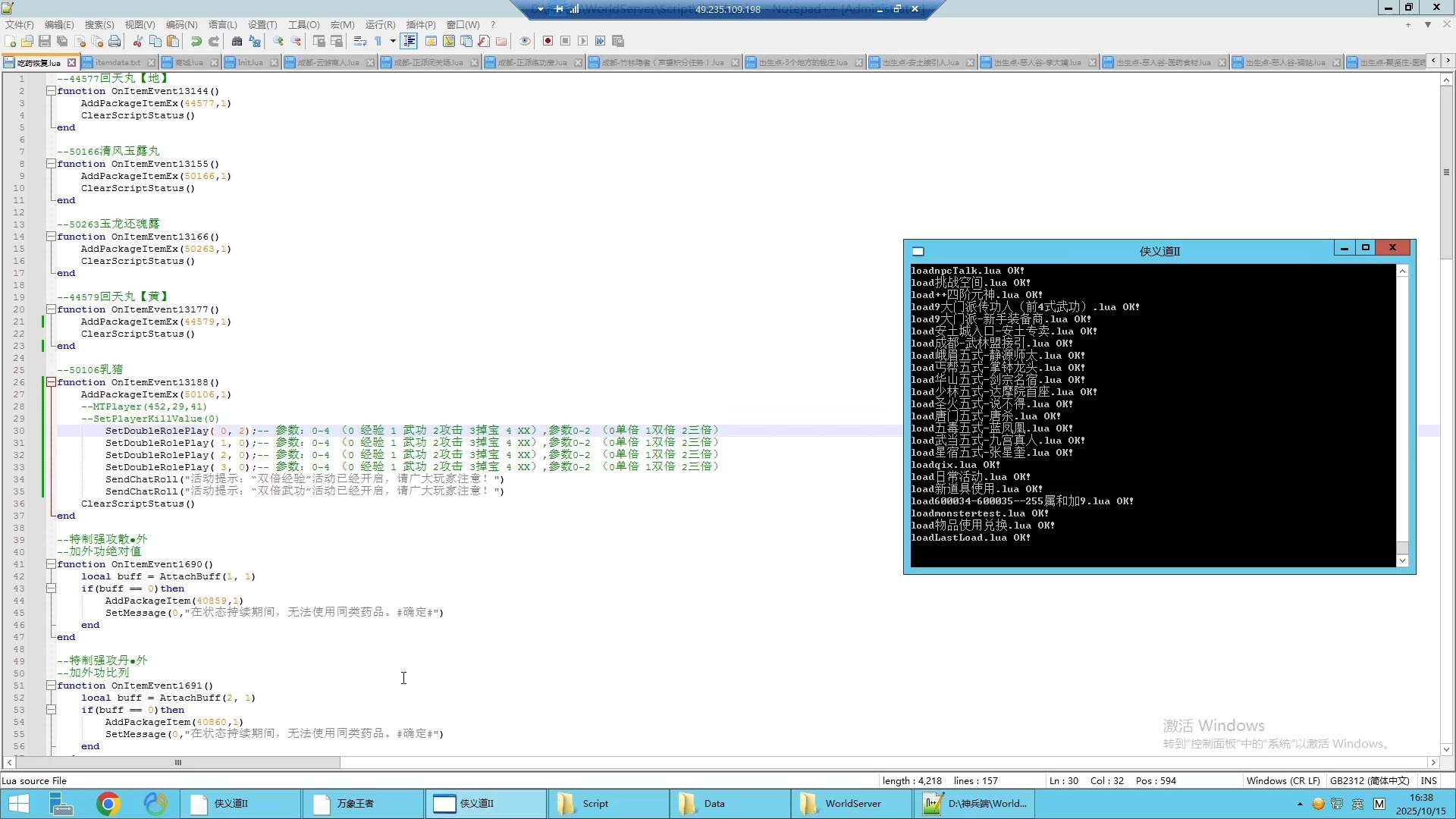Close the 吃药恢复.lua tab
Image resolution: width=1456 pixels, height=819 pixels.
[71, 62]
